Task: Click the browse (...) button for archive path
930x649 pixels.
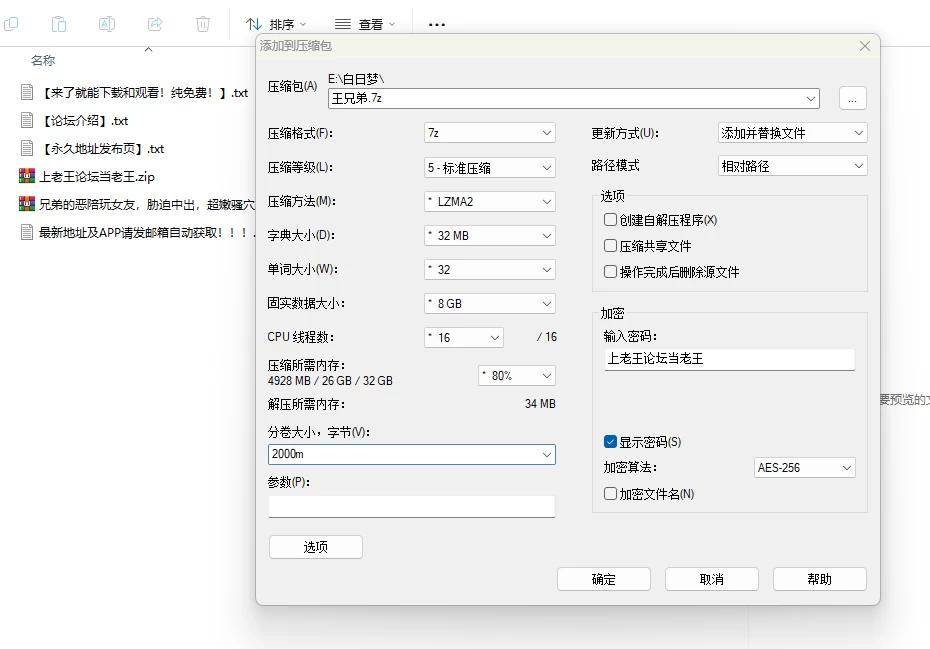Action: click(852, 98)
